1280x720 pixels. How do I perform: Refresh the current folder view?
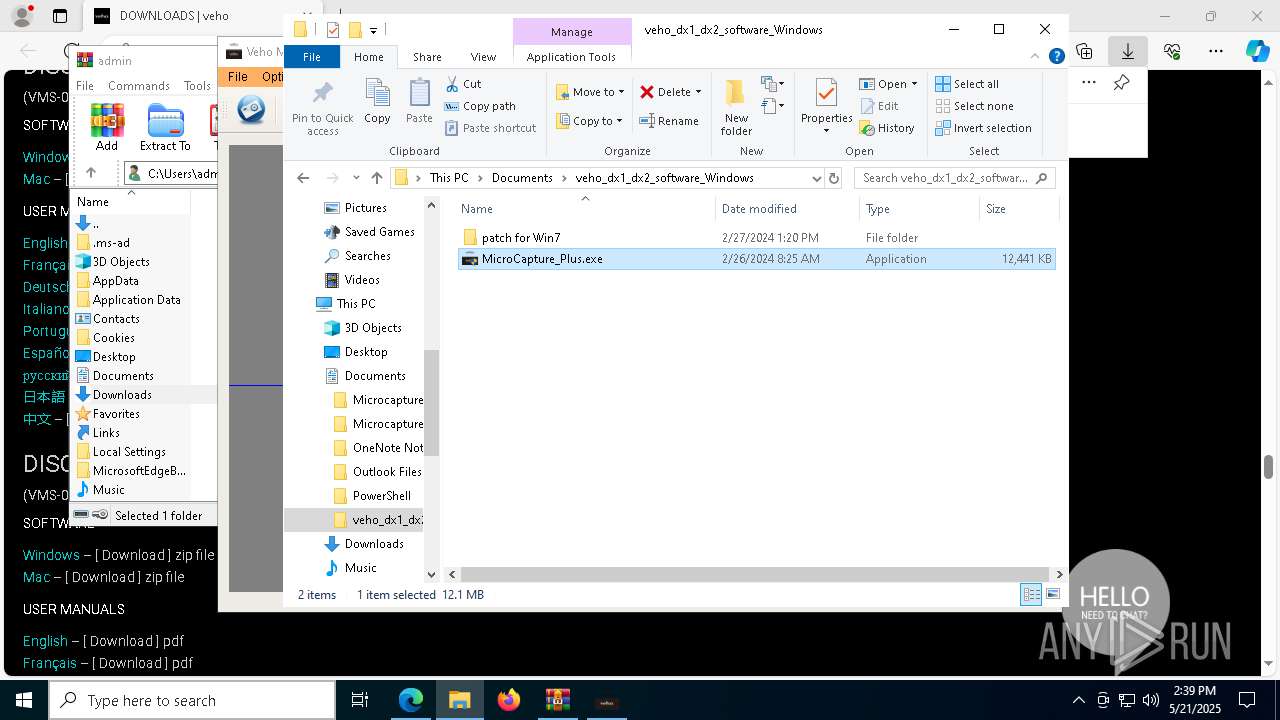834,178
